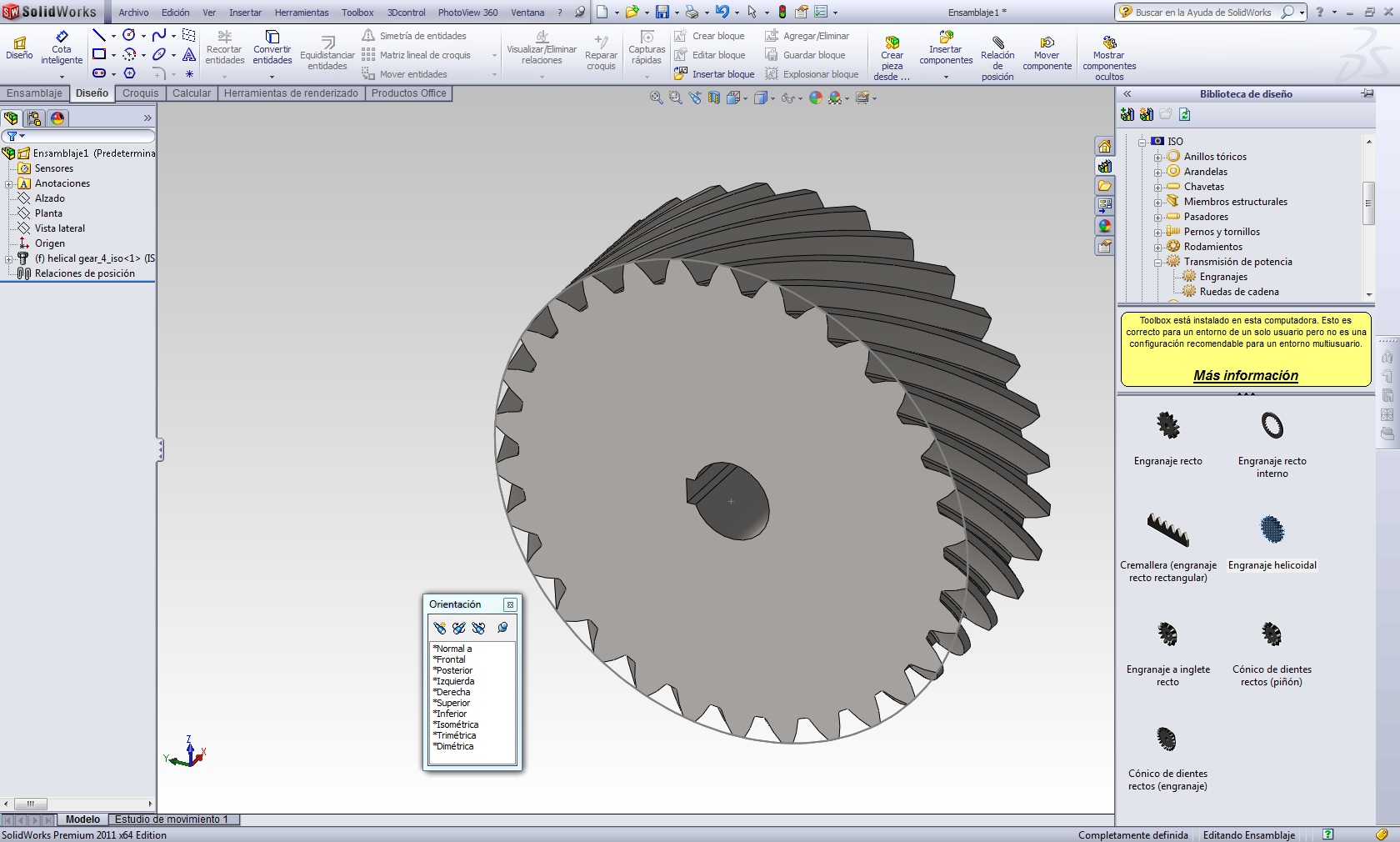Choose *Frontal view in Orientación dialog
This screenshot has width=1400, height=842.
point(449,659)
